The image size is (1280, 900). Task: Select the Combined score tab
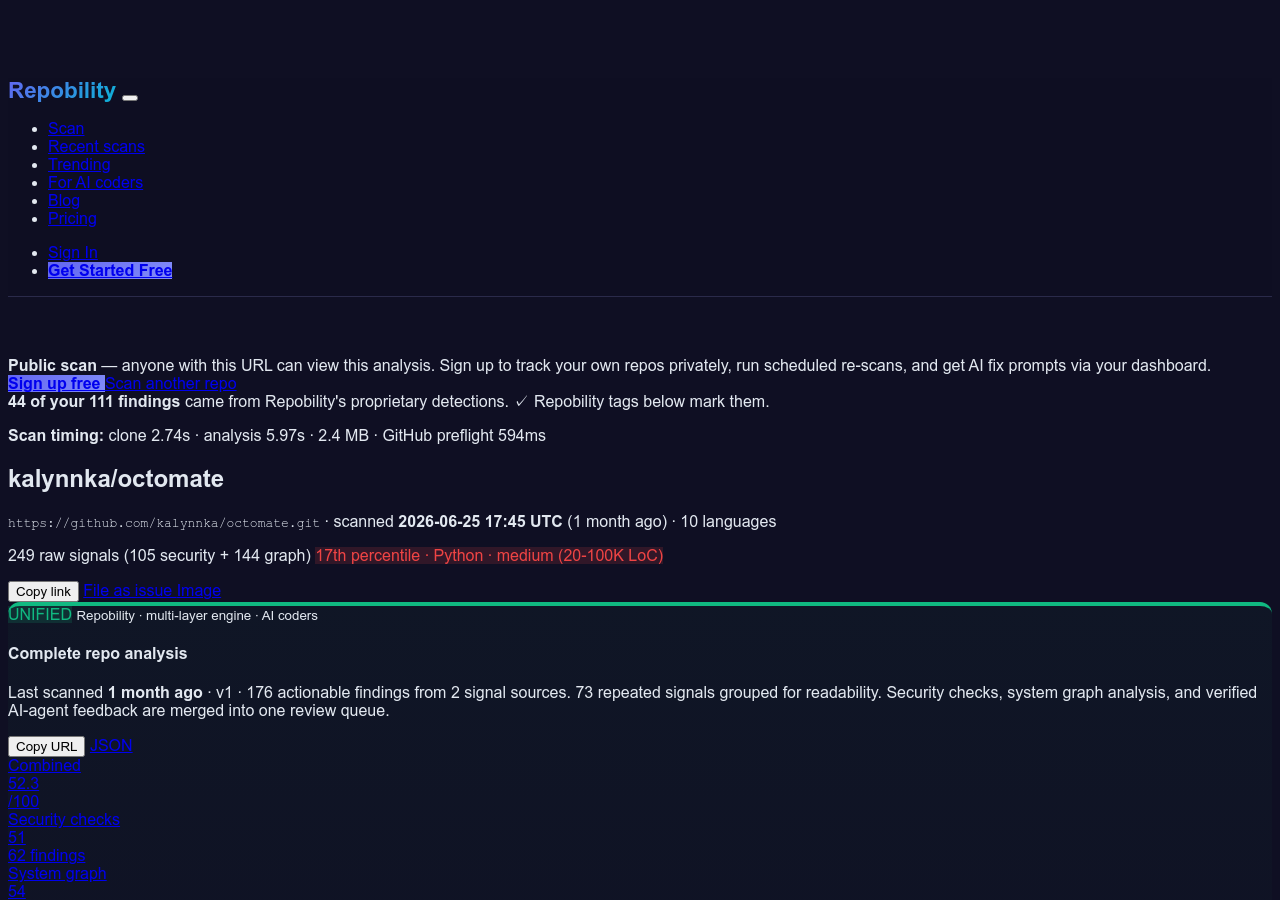[44, 765]
